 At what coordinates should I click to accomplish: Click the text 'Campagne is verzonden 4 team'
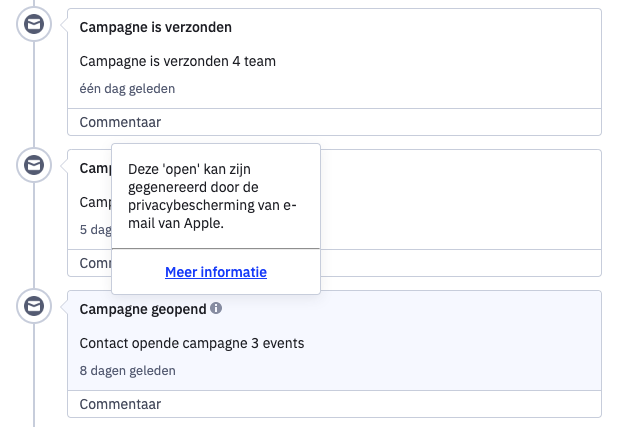point(178,61)
